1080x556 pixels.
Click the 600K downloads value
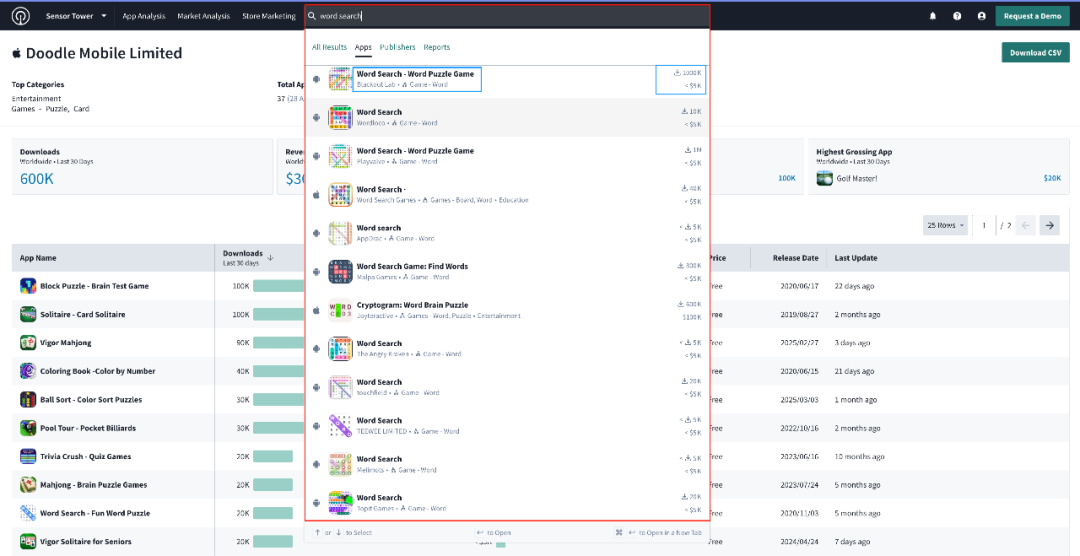tap(37, 179)
